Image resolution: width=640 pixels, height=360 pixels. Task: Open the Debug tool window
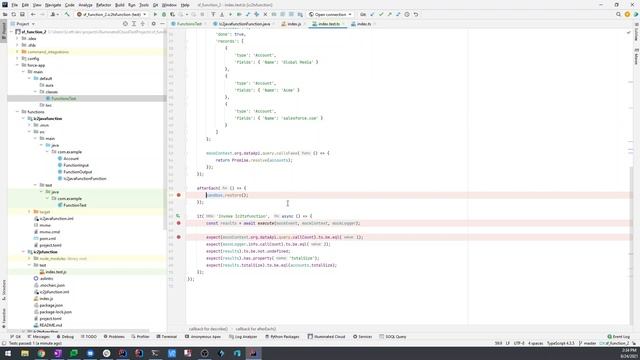click(65, 337)
